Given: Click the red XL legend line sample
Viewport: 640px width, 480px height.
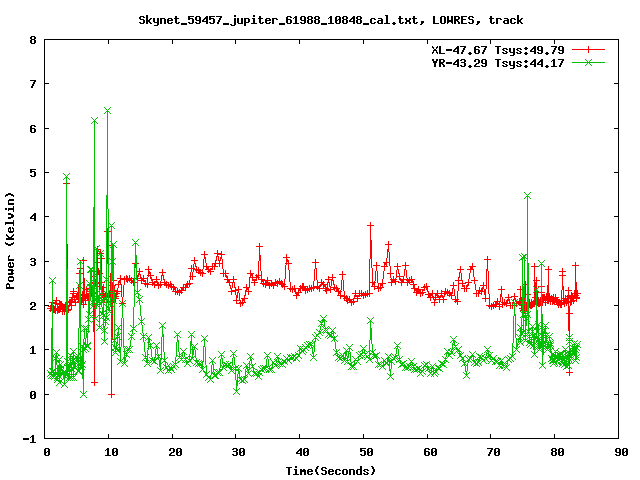Looking at the screenshot, I should coord(588,50).
